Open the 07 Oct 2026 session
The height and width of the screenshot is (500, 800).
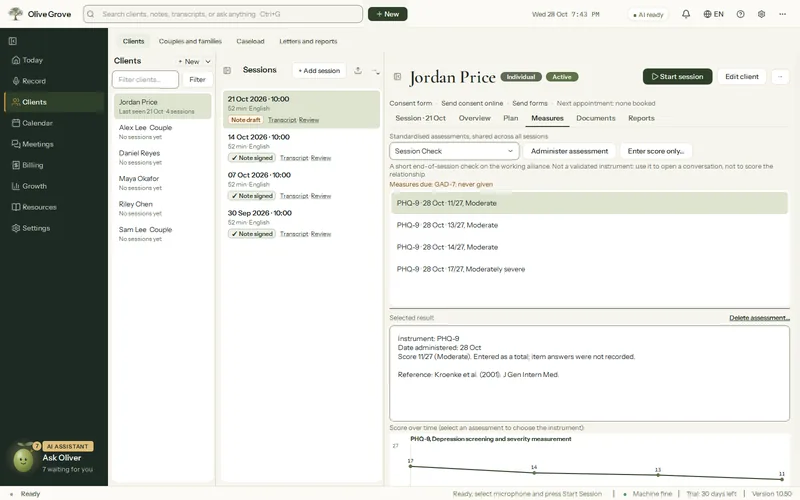point(301,185)
